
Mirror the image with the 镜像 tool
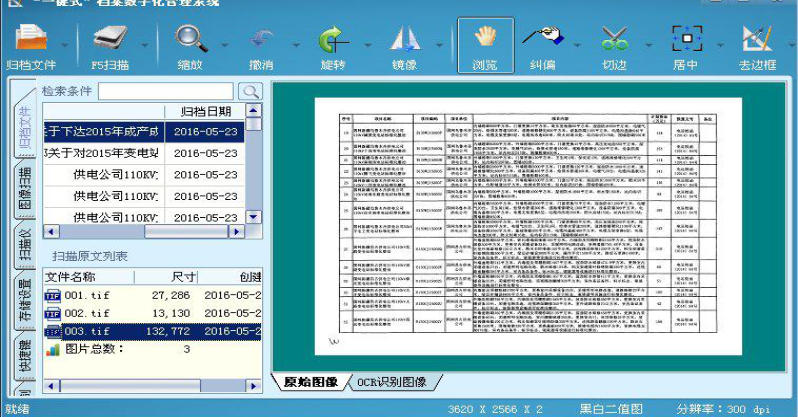[404, 40]
